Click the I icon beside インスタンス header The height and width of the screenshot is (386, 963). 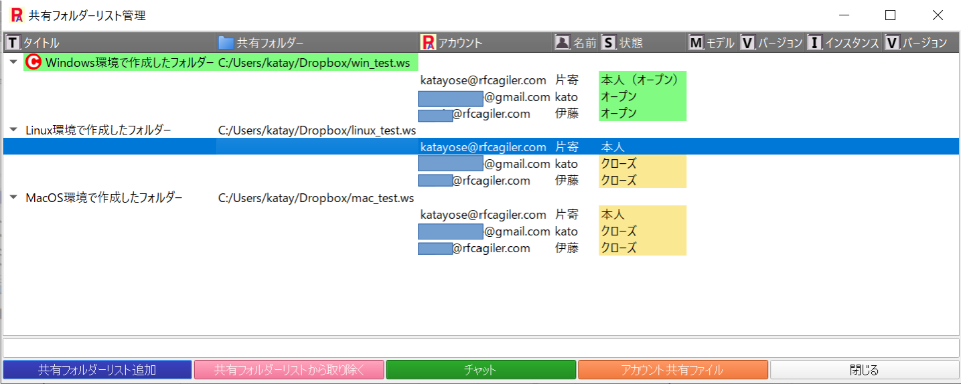(x=814, y=42)
